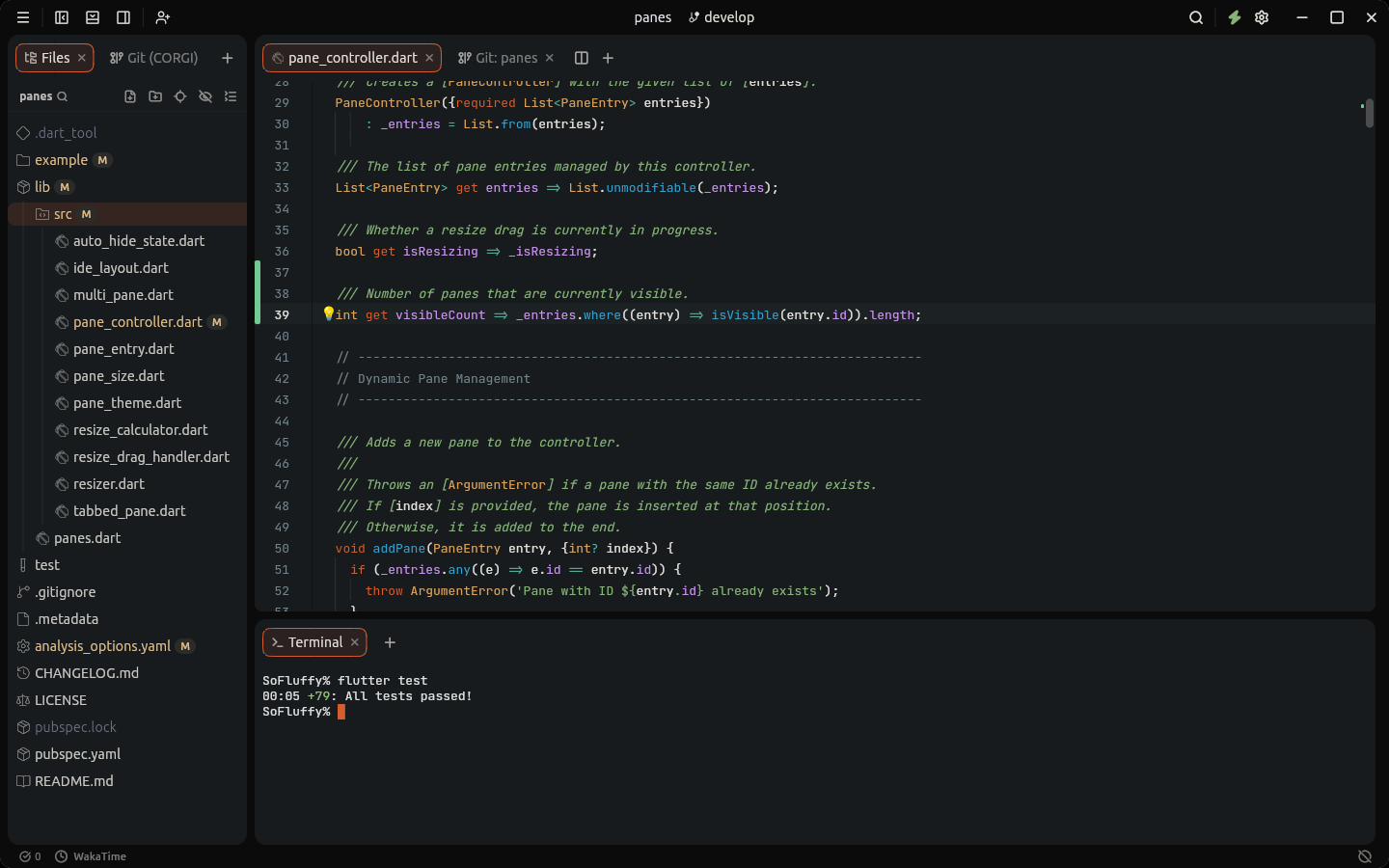Open ide_layout.dart file
1389x868 pixels.
127,268
